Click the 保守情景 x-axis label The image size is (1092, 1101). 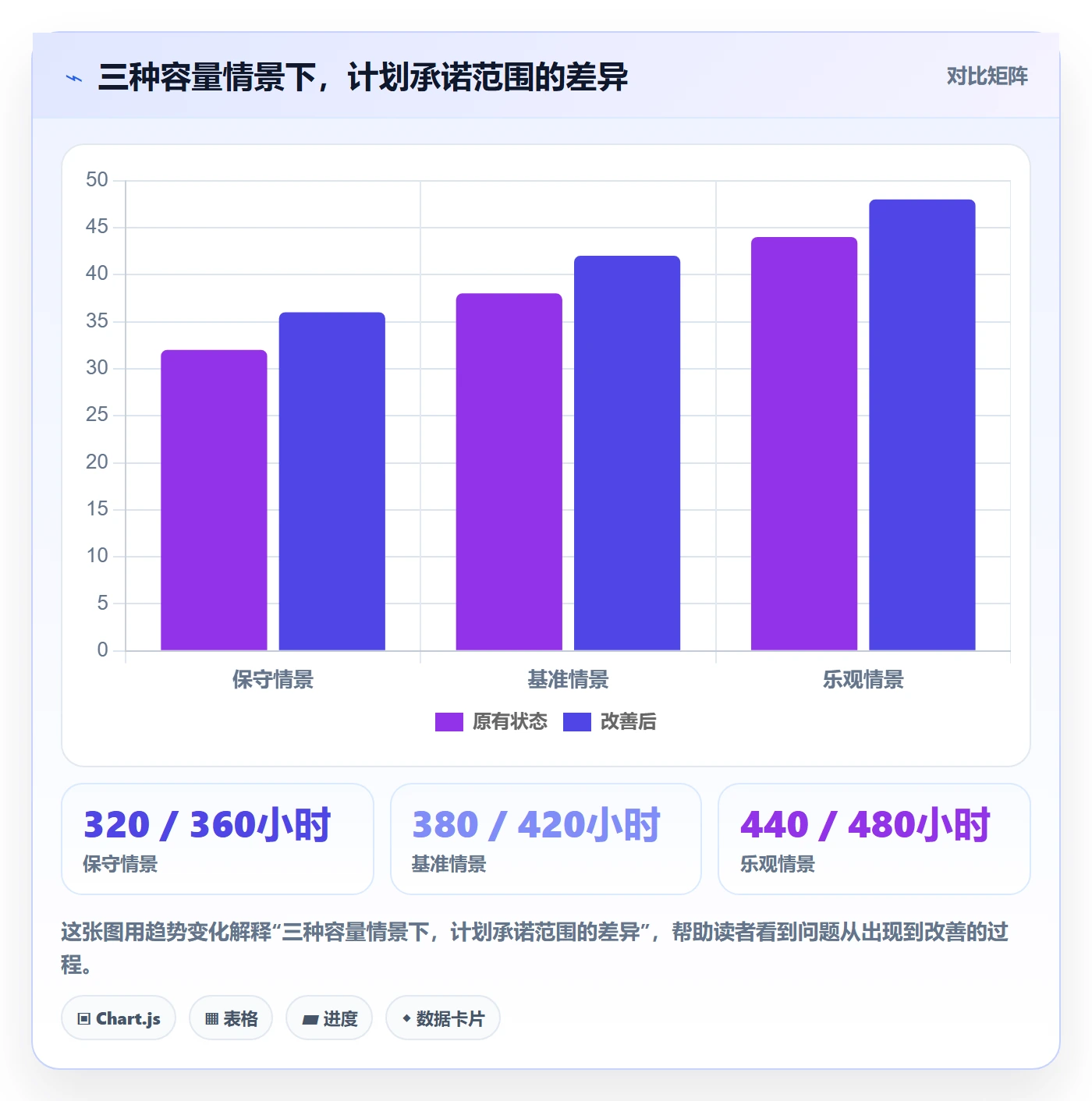(273, 680)
